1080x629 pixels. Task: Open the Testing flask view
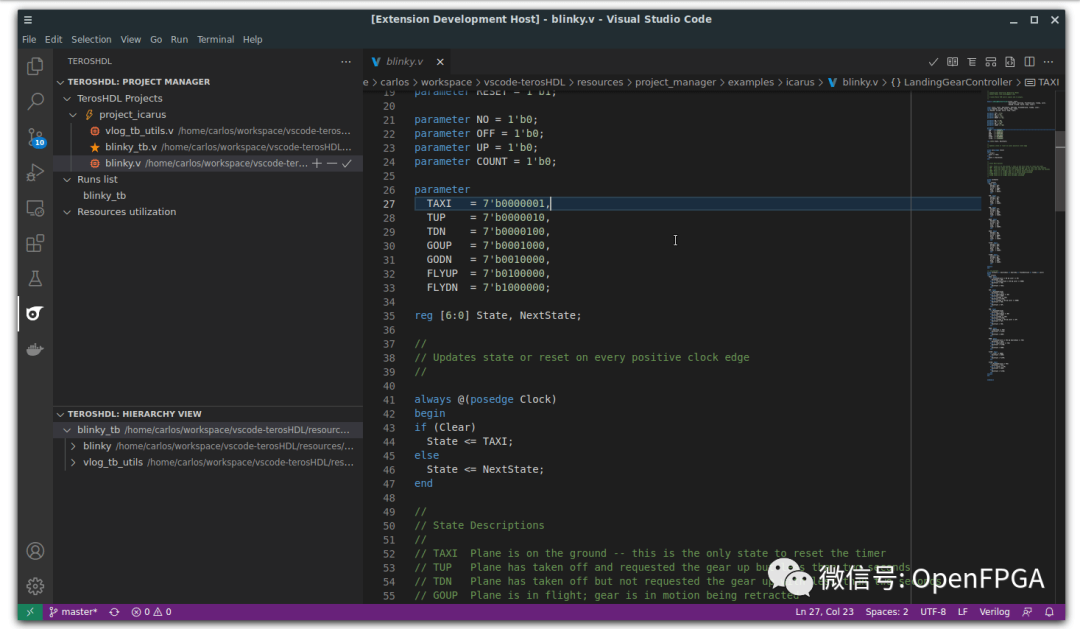[35, 278]
